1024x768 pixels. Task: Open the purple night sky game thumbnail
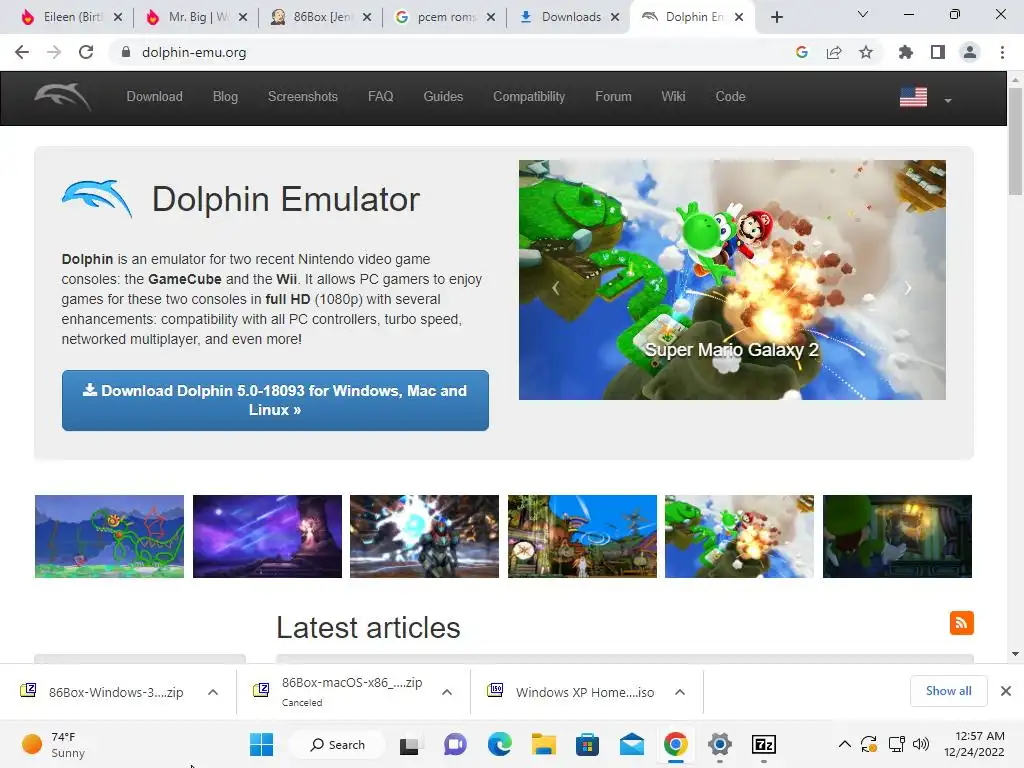tap(267, 536)
